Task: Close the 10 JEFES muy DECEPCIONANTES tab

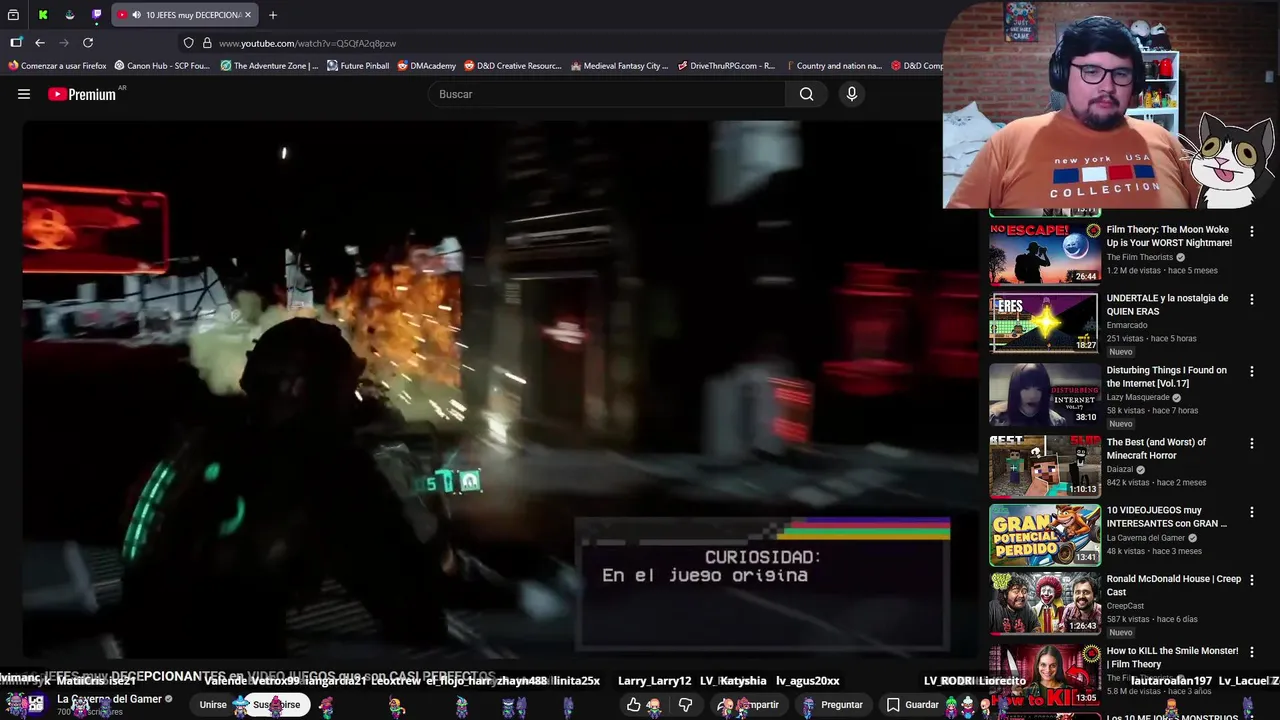Action: (x=249, y=15)
